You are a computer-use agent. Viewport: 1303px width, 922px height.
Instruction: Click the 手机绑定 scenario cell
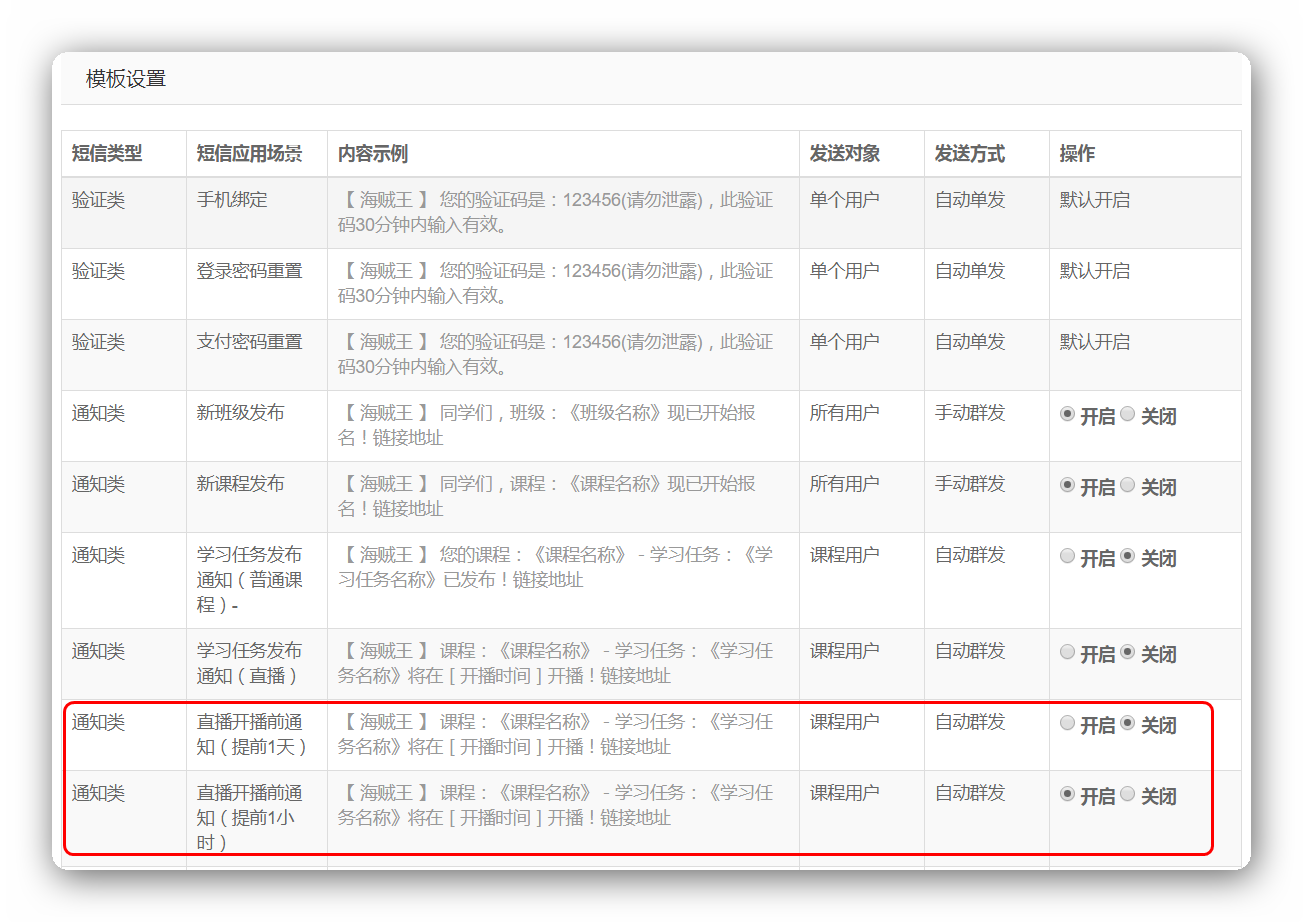coord(232,200)
